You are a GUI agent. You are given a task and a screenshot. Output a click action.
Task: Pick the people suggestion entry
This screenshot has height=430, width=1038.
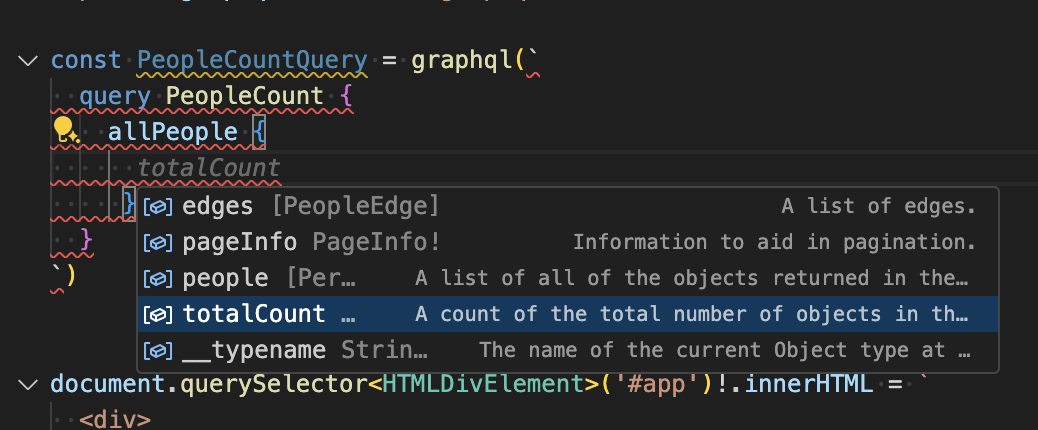(225, 278)
